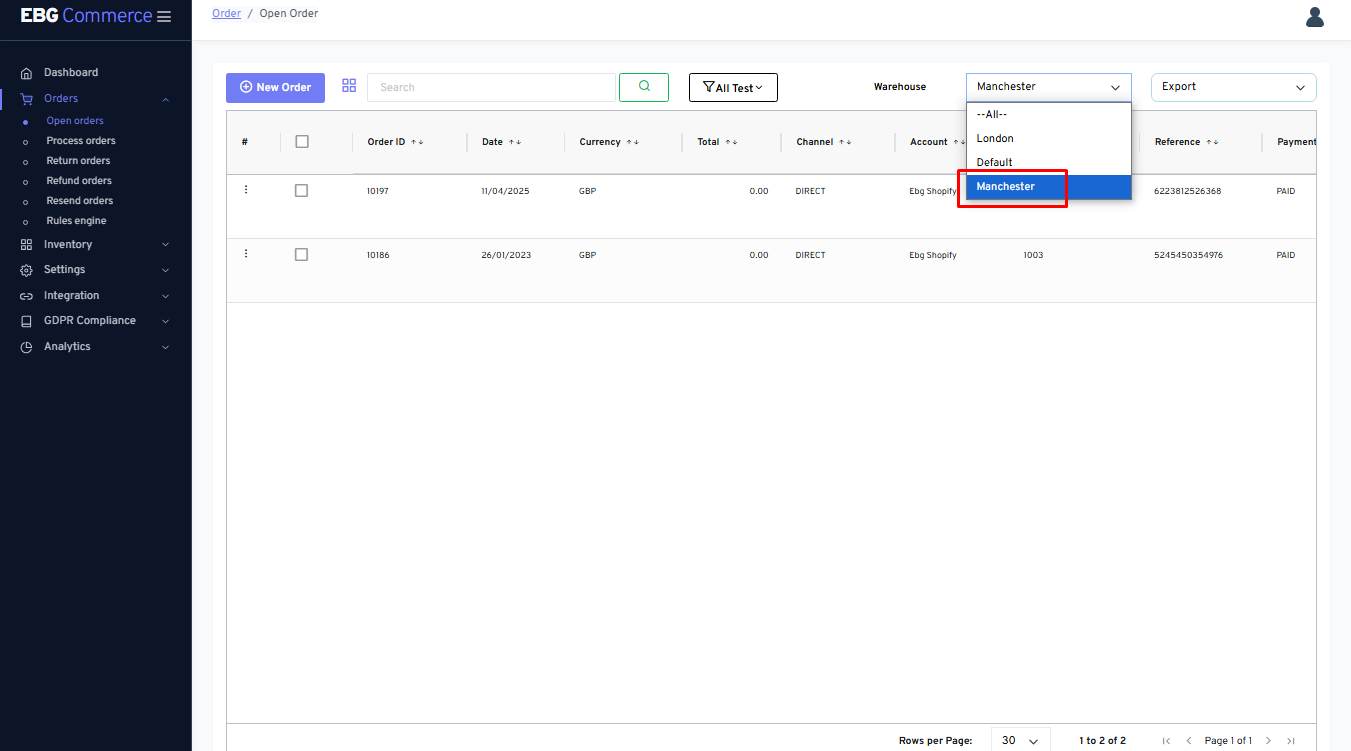Open the Export dropdown
The image size is (1351, 751).
tap(1233, 87)
